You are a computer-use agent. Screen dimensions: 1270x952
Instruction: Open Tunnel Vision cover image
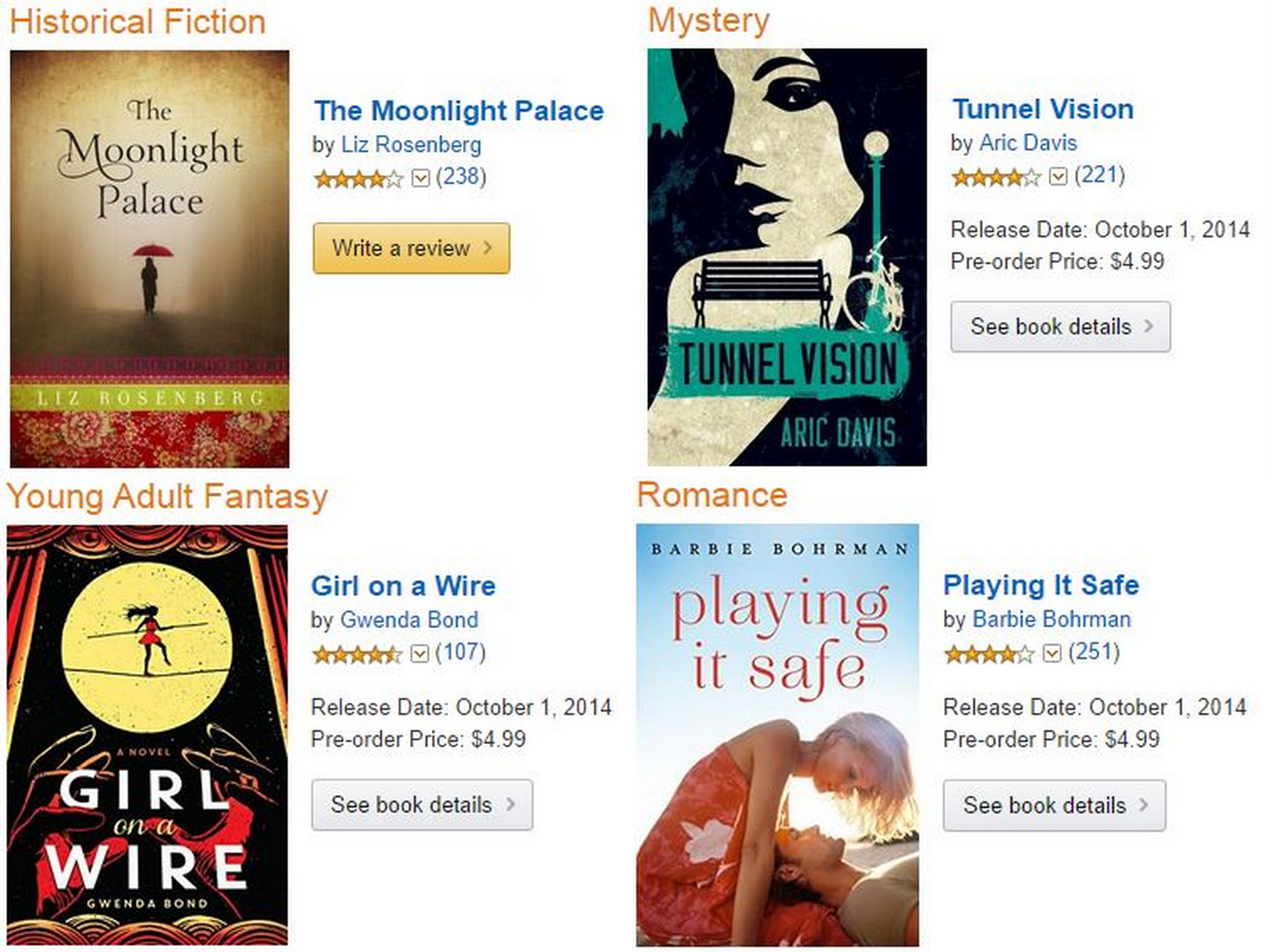click(x=787, y=257)
